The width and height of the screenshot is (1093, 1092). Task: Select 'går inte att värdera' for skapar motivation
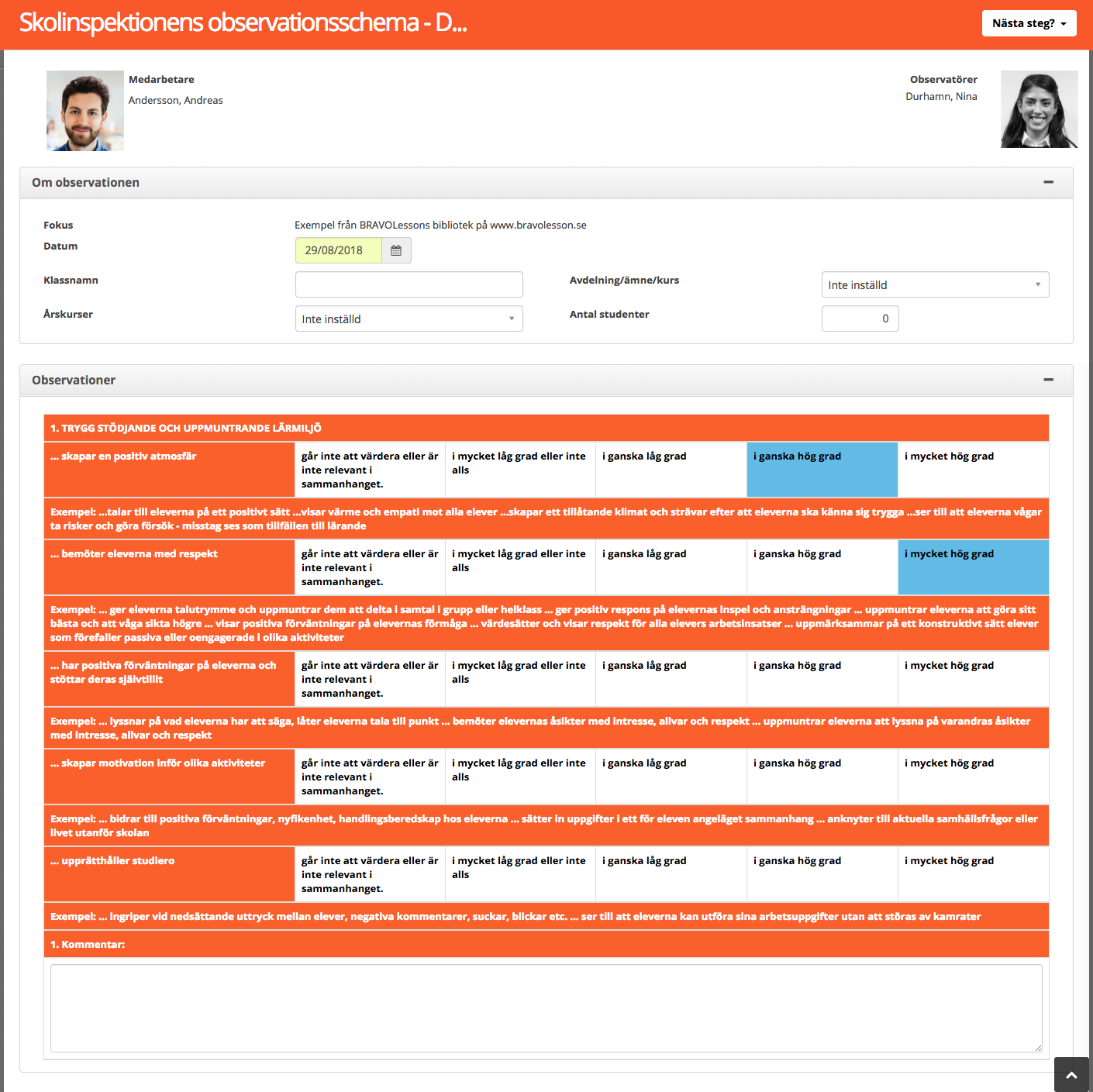pyautogui.click(x=370, y=777)
